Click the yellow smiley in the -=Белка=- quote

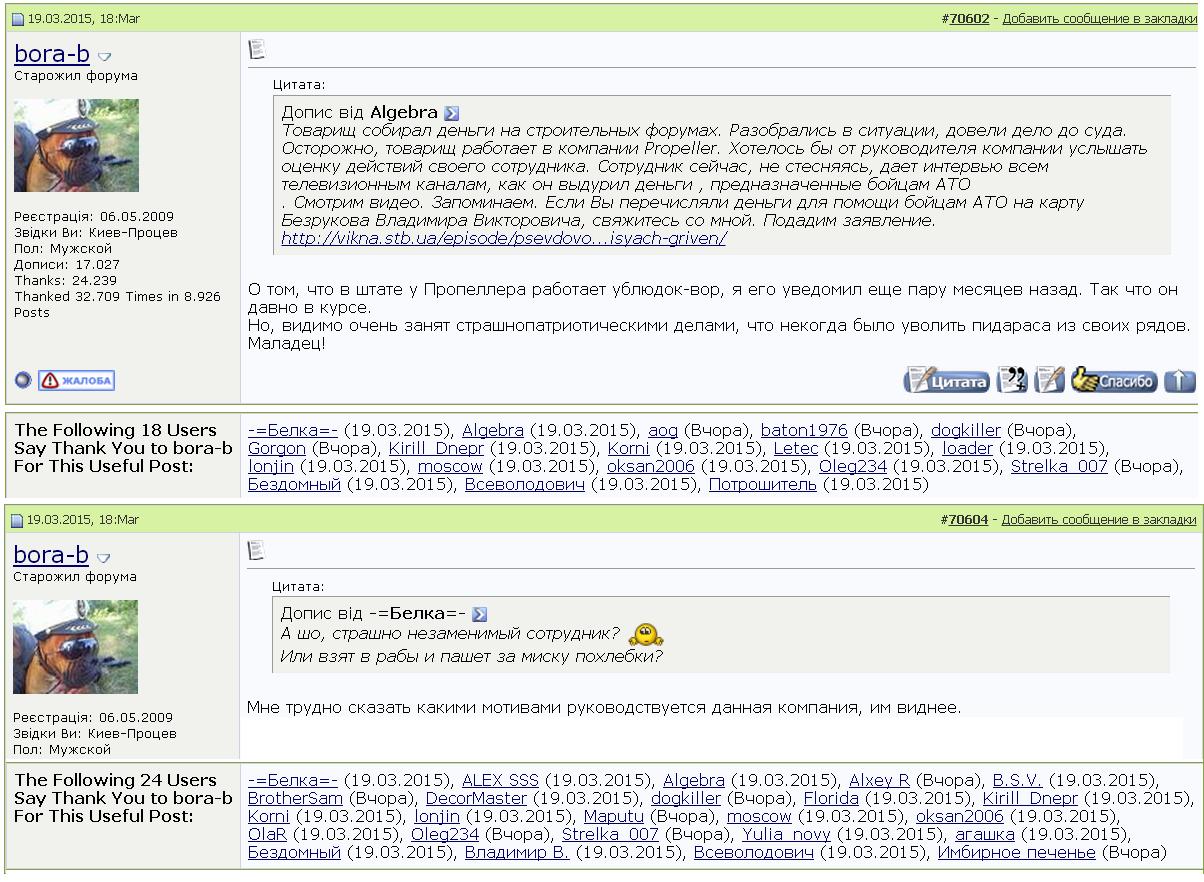tap(648, 634)
